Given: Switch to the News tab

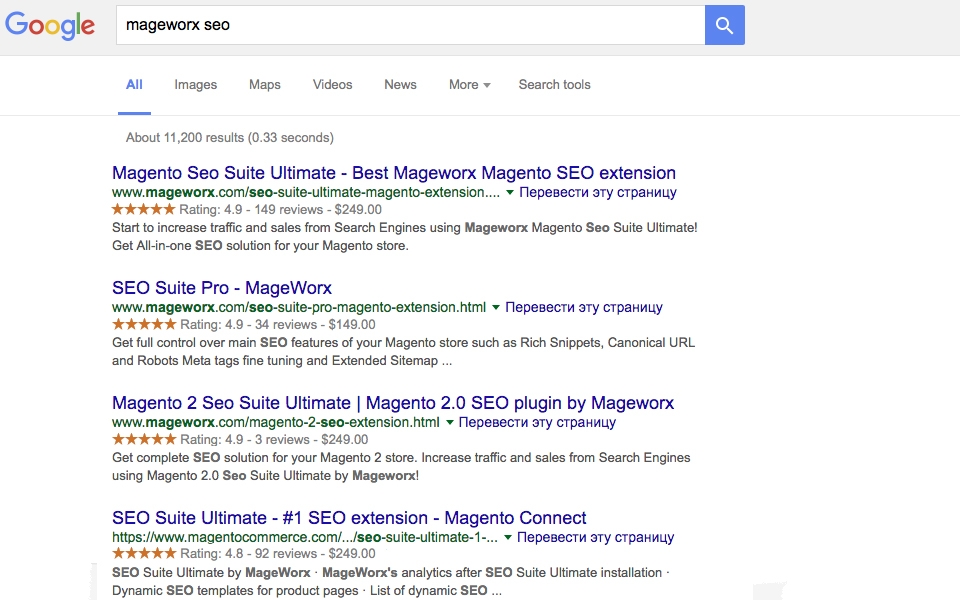Looking at the screenshot, I should pyautogui.click(x=400, y=84).
